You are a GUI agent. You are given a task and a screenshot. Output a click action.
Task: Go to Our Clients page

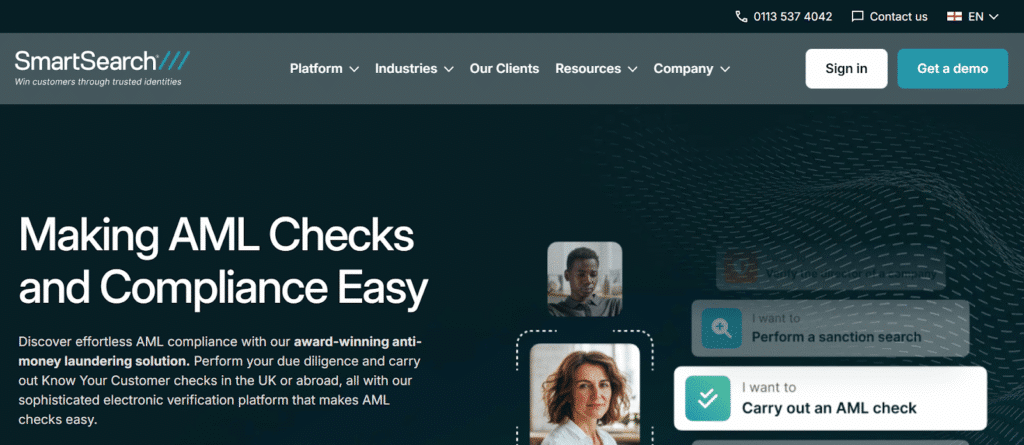coord(504,69)
